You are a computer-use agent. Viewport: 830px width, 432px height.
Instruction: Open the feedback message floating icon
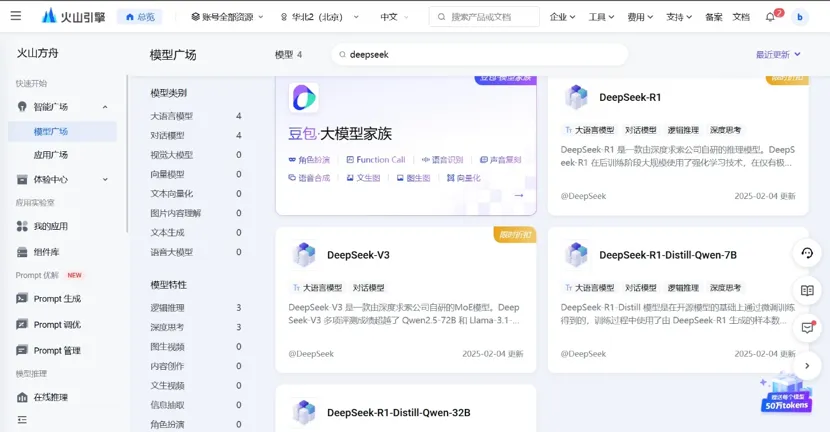807,328
